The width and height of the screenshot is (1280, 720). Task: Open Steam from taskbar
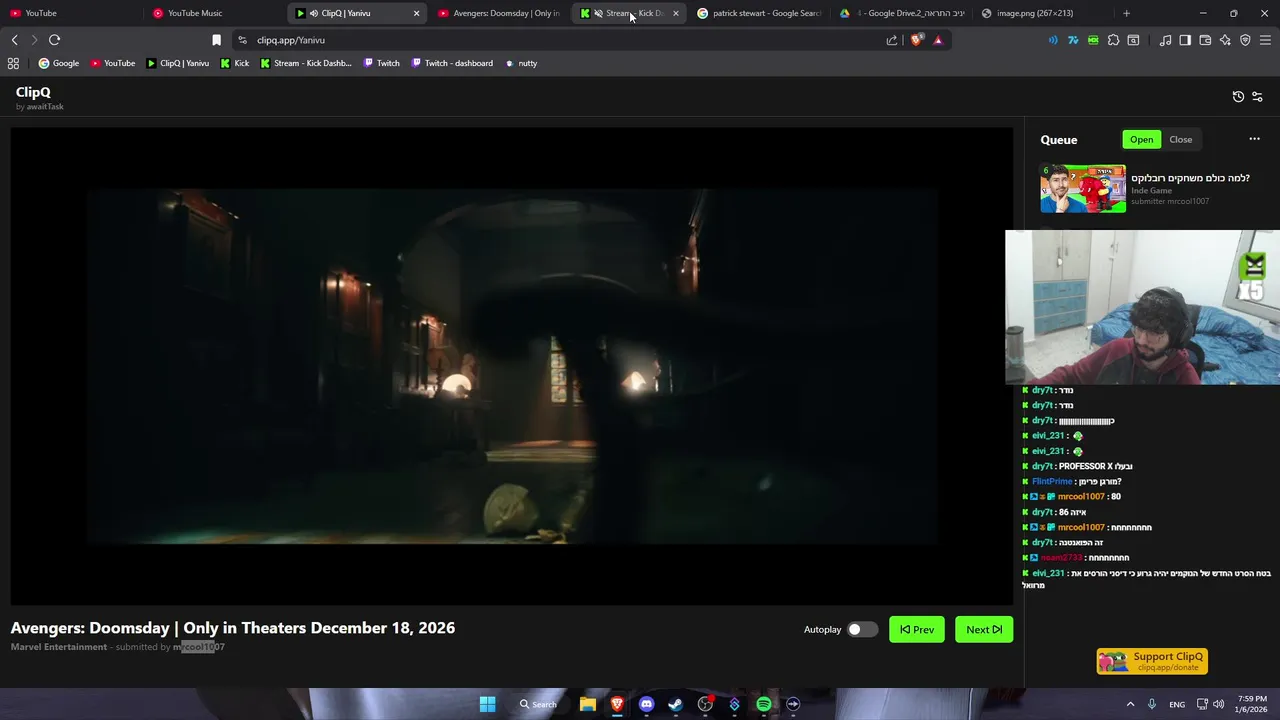click(x=675, y=704)
